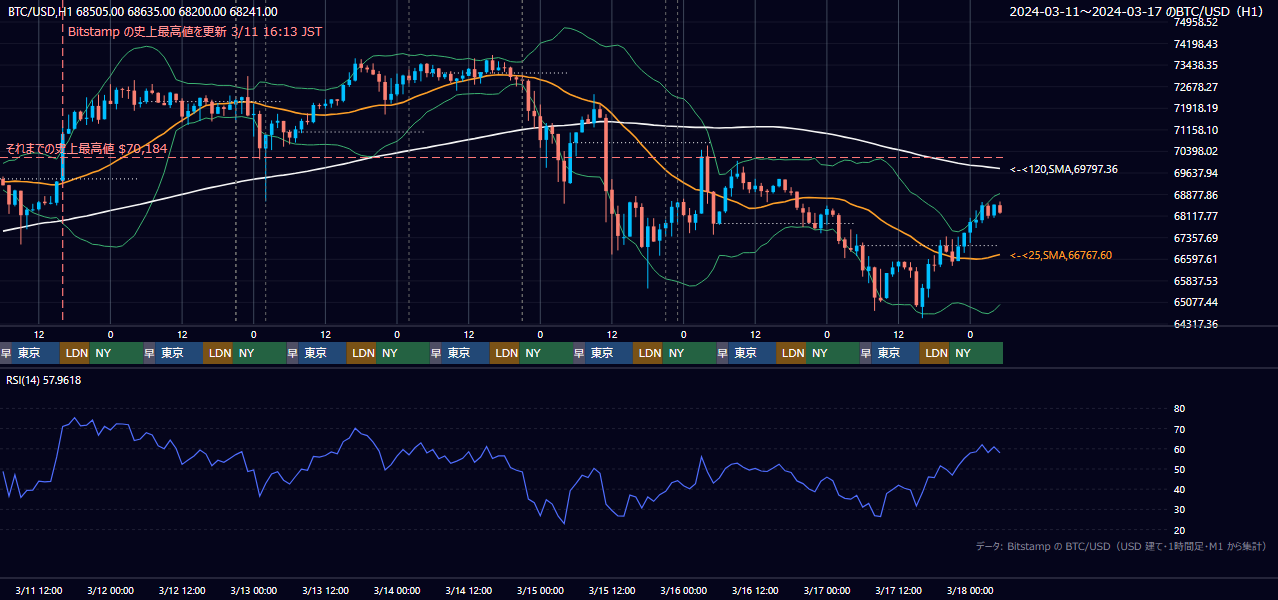Viewport: 1278px width, 600px height.
Task: Click RSI axis level 50
Action: pyautogui.click(x=1179, y=469)
